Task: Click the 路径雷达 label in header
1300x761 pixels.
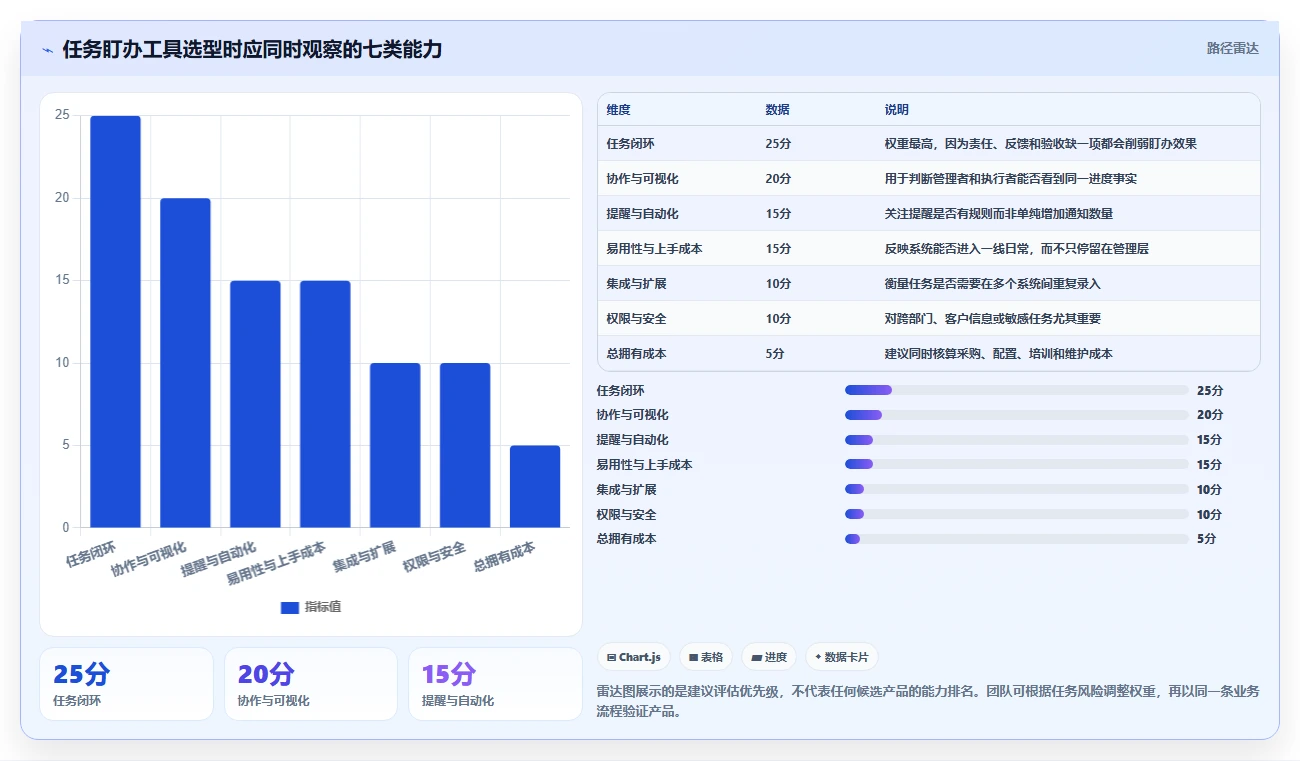Action: point(1232,48)
